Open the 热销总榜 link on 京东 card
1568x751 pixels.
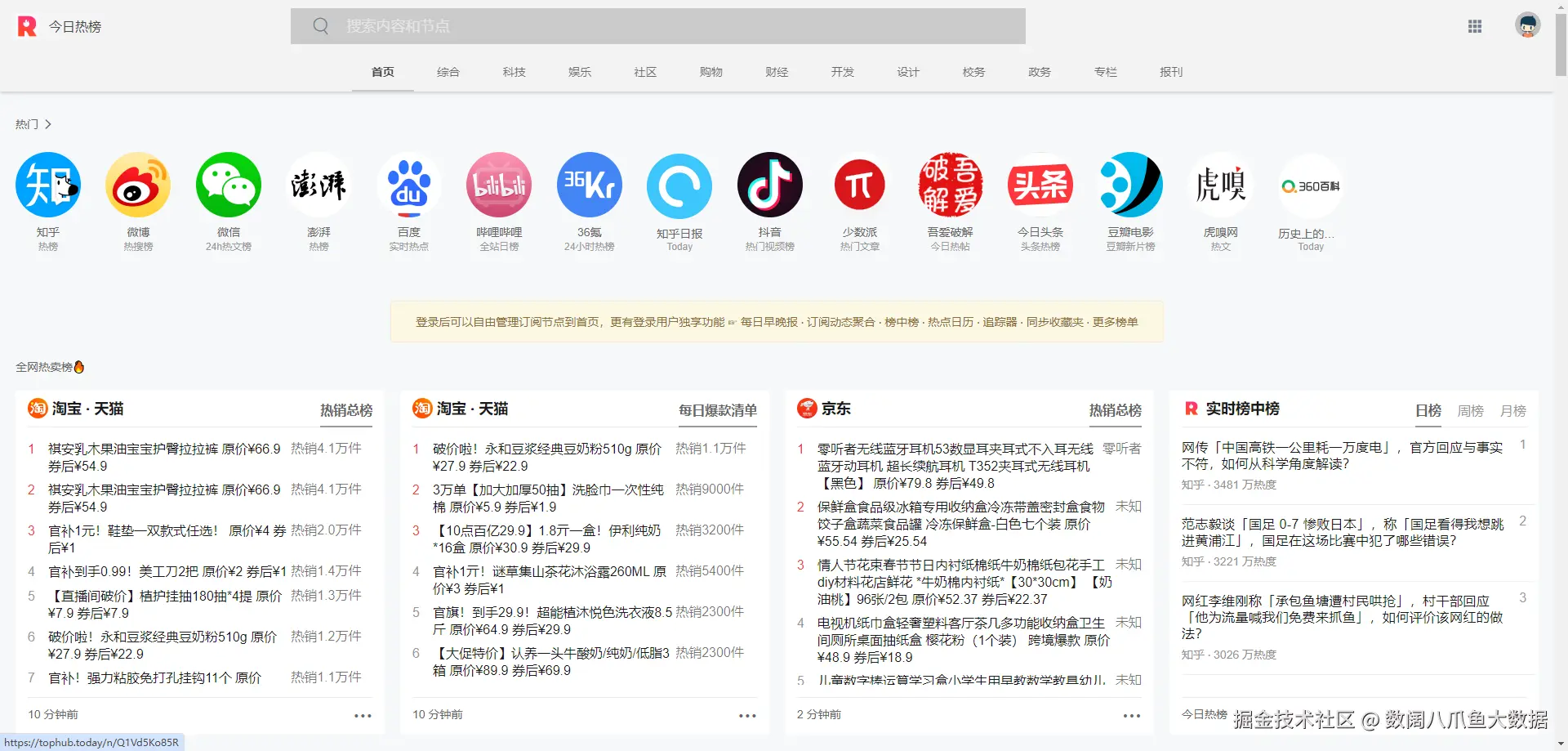(x=1116, y=410)
